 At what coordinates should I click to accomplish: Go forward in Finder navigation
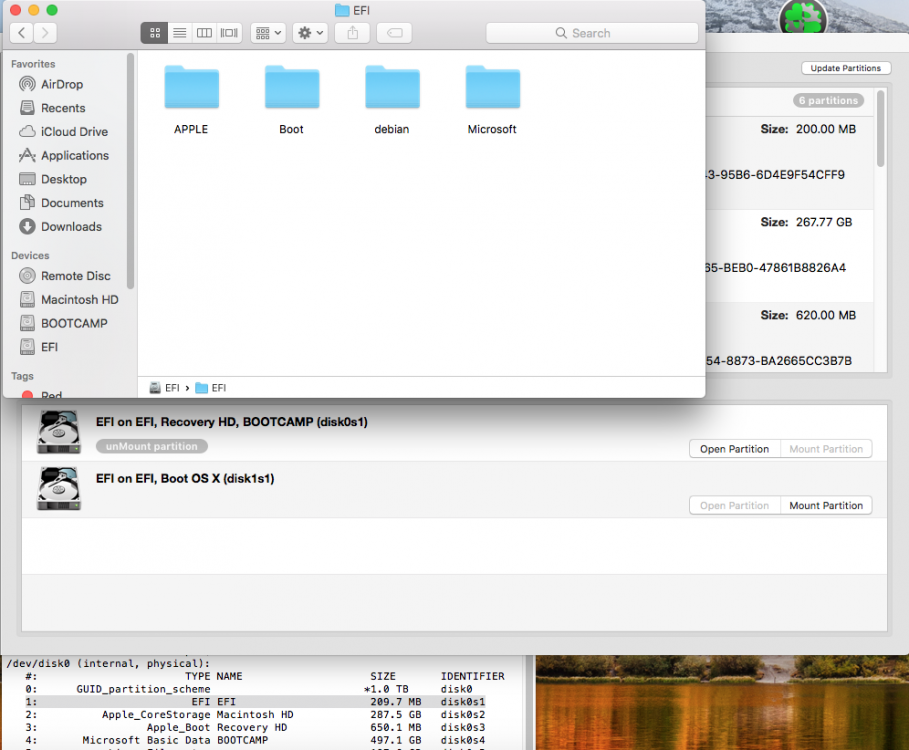pyautogui.click(x=45, y=33)
